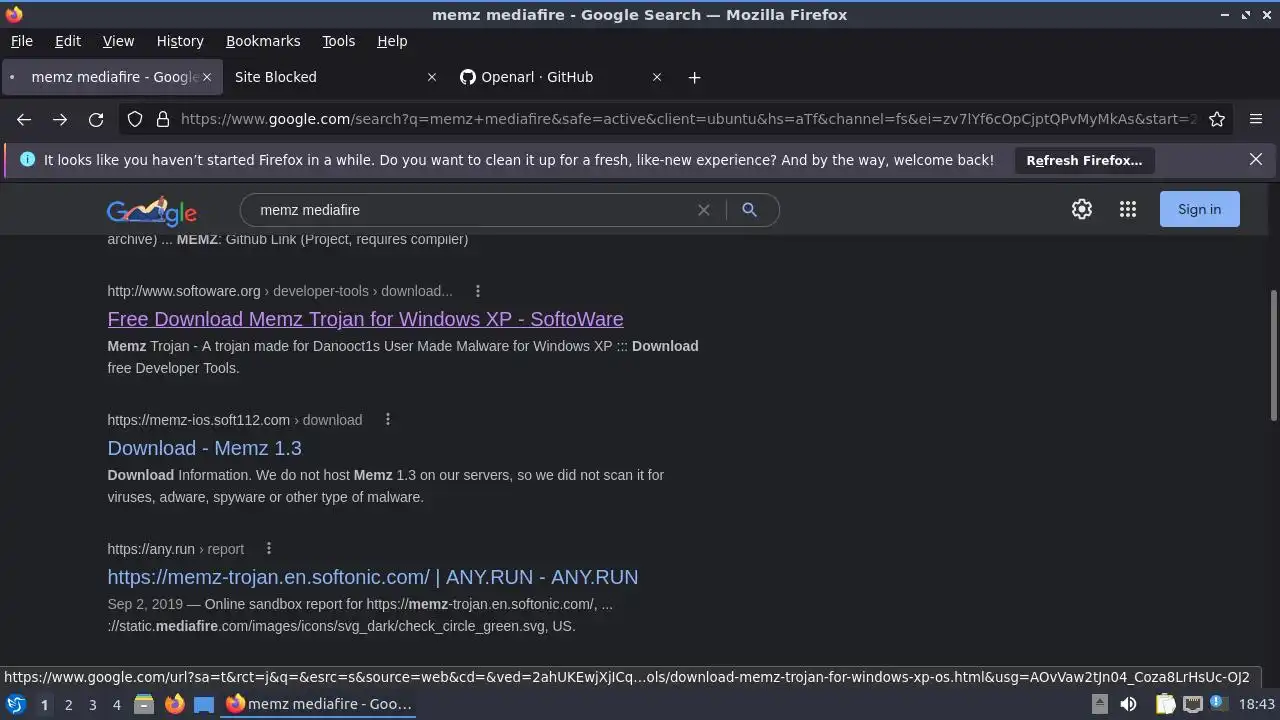Image resolution: width=1280 pixels, height=720 pixels.
Task: Select memz mediafire window in taskbar
Action: (319, 704)
